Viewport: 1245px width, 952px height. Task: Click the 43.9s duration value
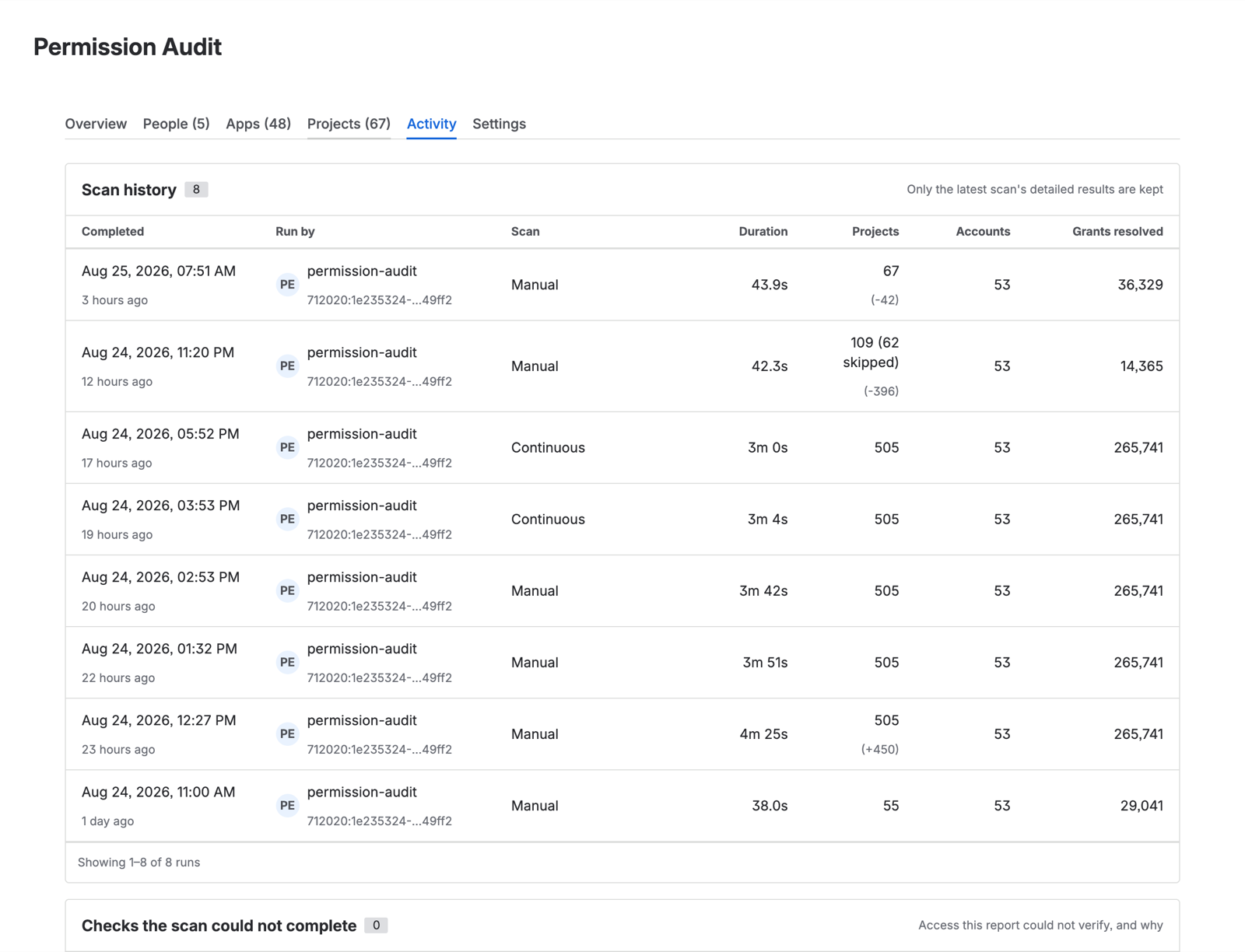point(769,285)
